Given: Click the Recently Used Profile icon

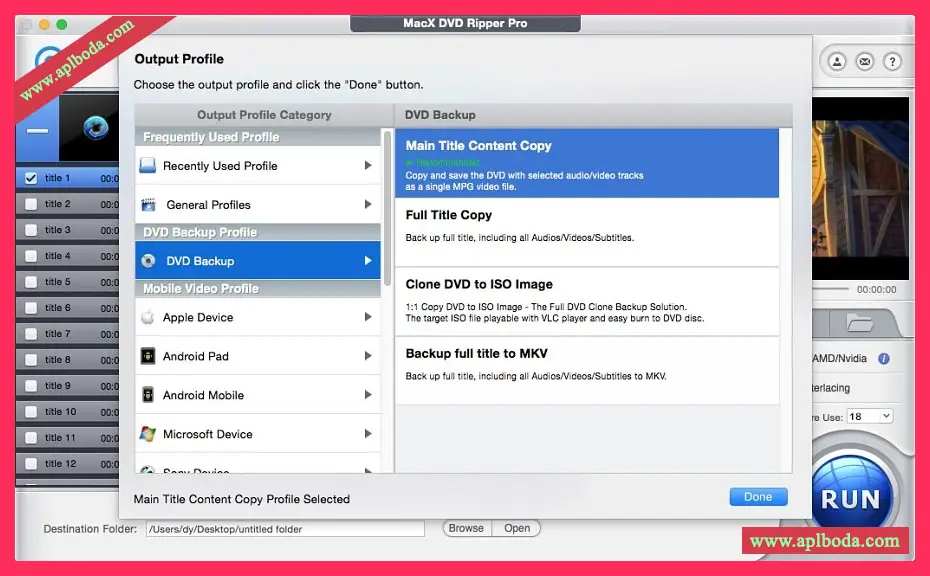Looking at the screenshot, I should coord(148,166).
